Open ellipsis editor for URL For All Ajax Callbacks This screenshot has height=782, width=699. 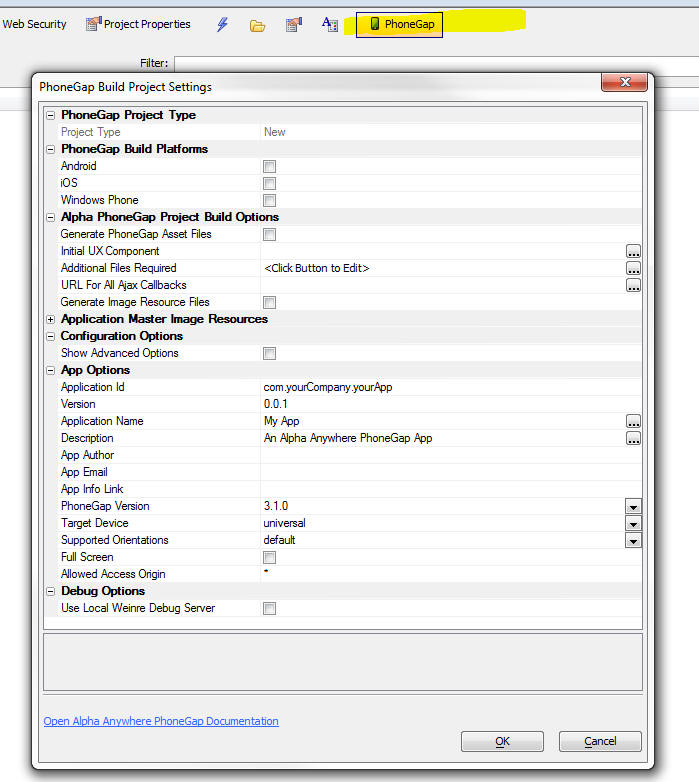pyautogui.click(x=633, y=285)
